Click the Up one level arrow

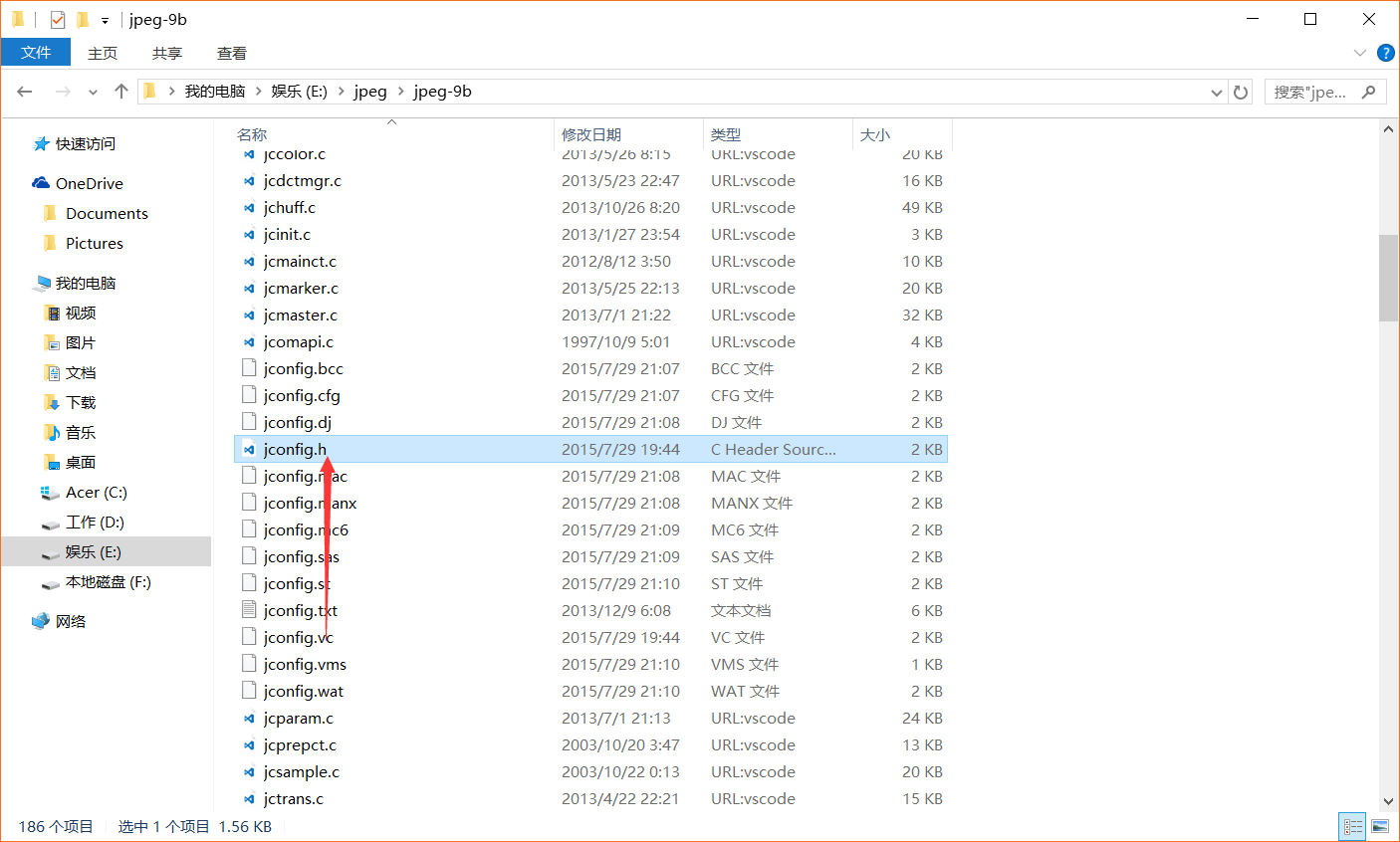(120, 91)
